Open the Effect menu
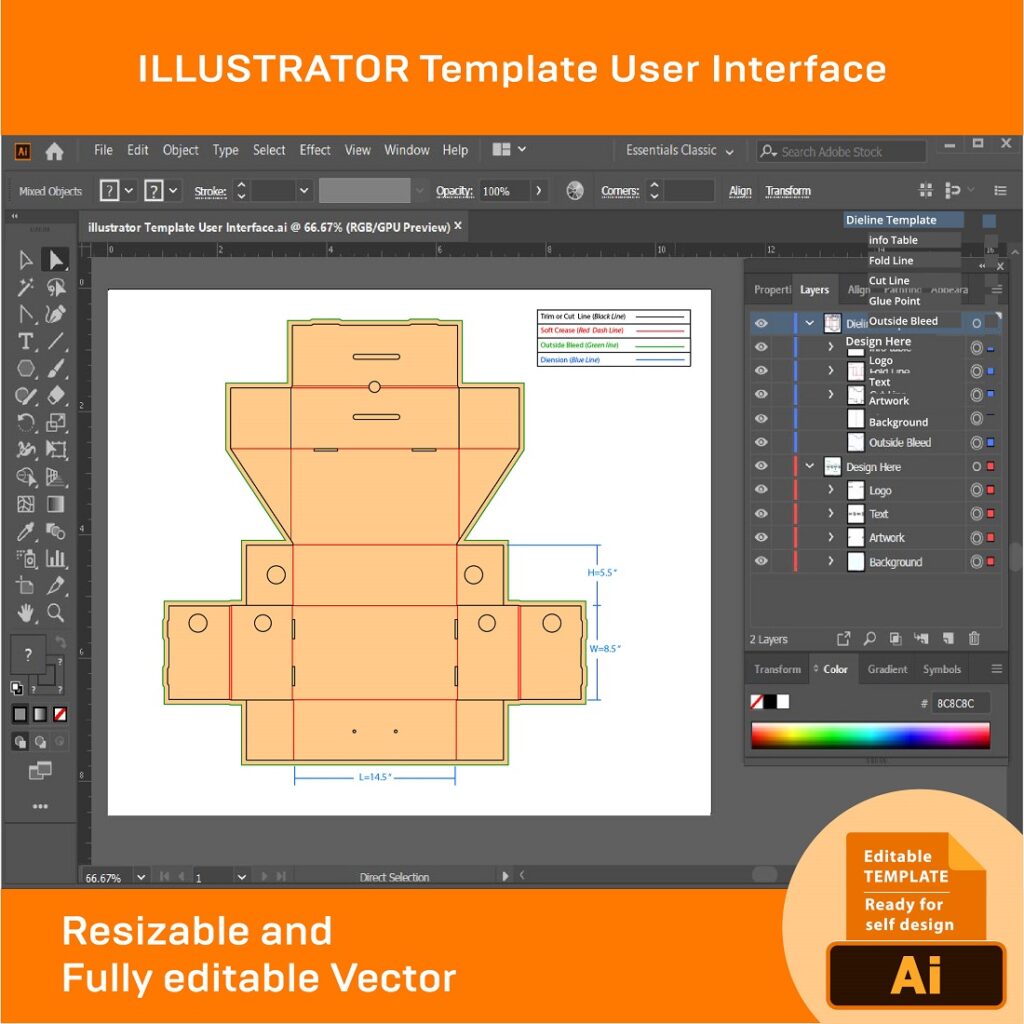1024x1024 pixels. (315, 150)
